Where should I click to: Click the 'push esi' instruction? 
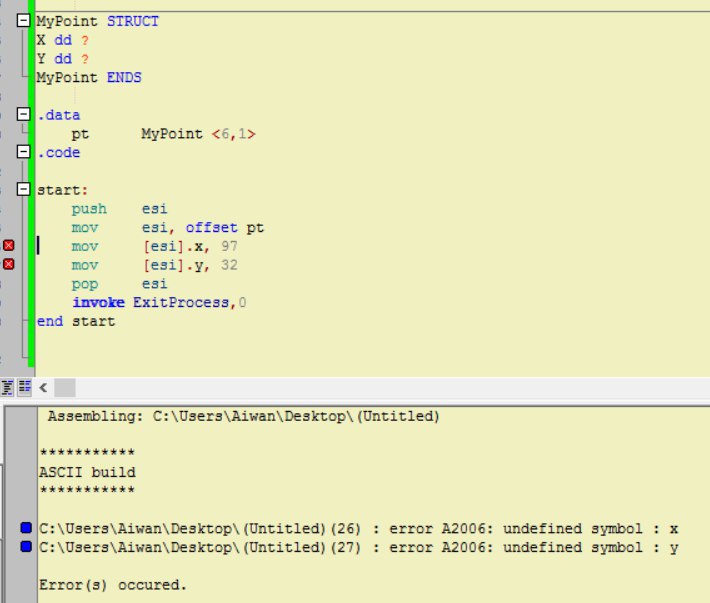coord(120,209)
